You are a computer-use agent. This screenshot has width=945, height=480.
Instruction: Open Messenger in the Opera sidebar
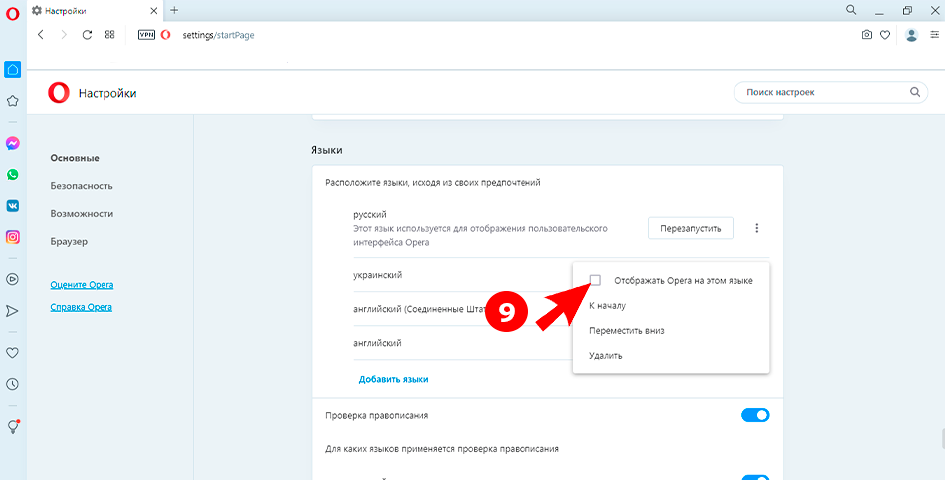13,143
